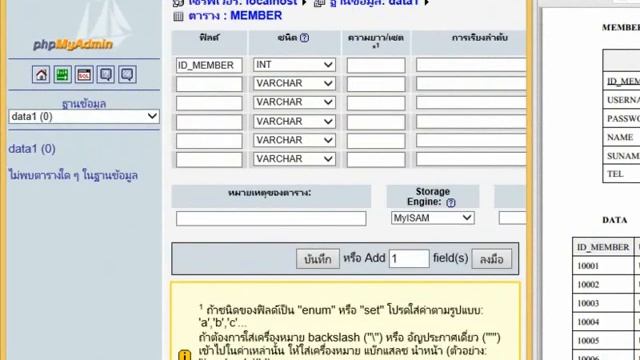Open INT type dropdown for ID_MEMBER
Image resolution: width=640 pixels, height=360 pixels.
pyautogui.click(x=294, y=65)
